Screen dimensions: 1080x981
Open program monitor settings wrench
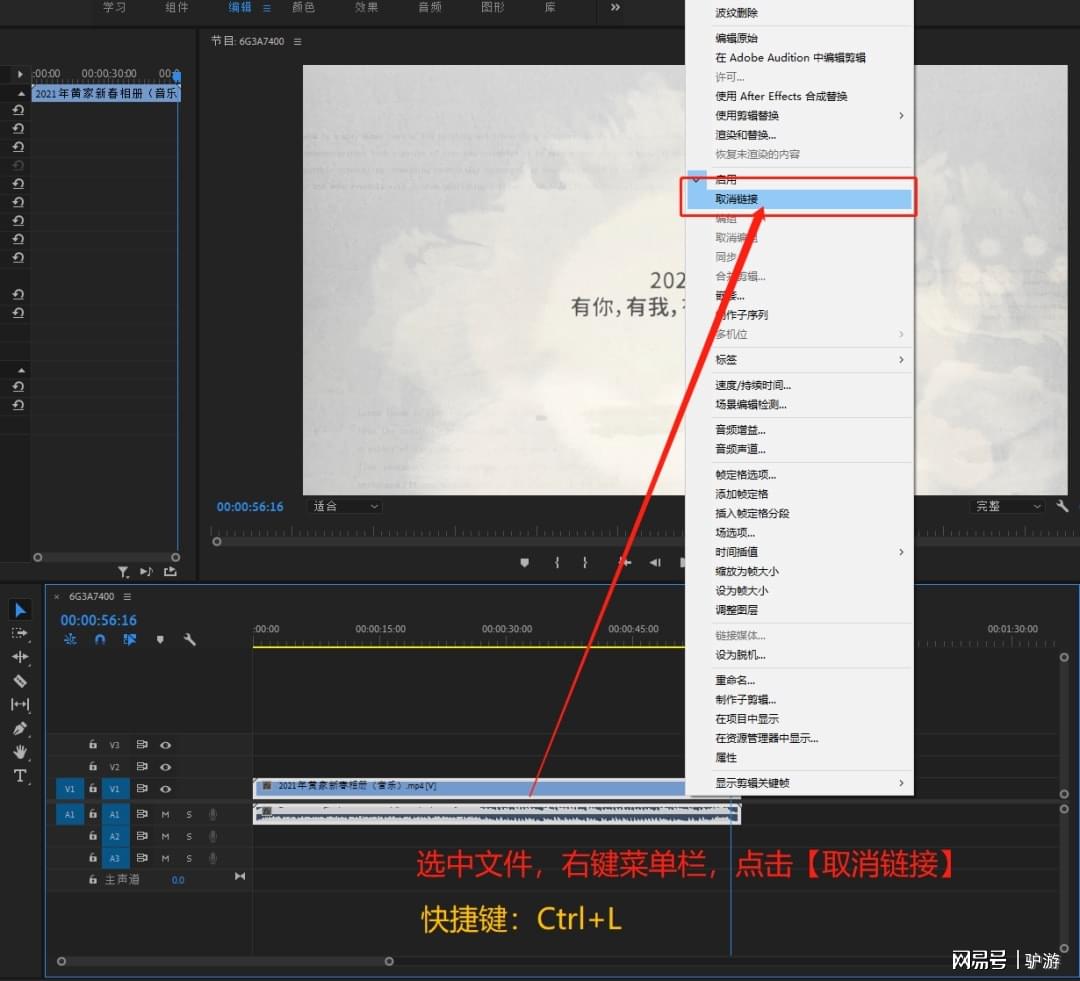click(1062, 506)
